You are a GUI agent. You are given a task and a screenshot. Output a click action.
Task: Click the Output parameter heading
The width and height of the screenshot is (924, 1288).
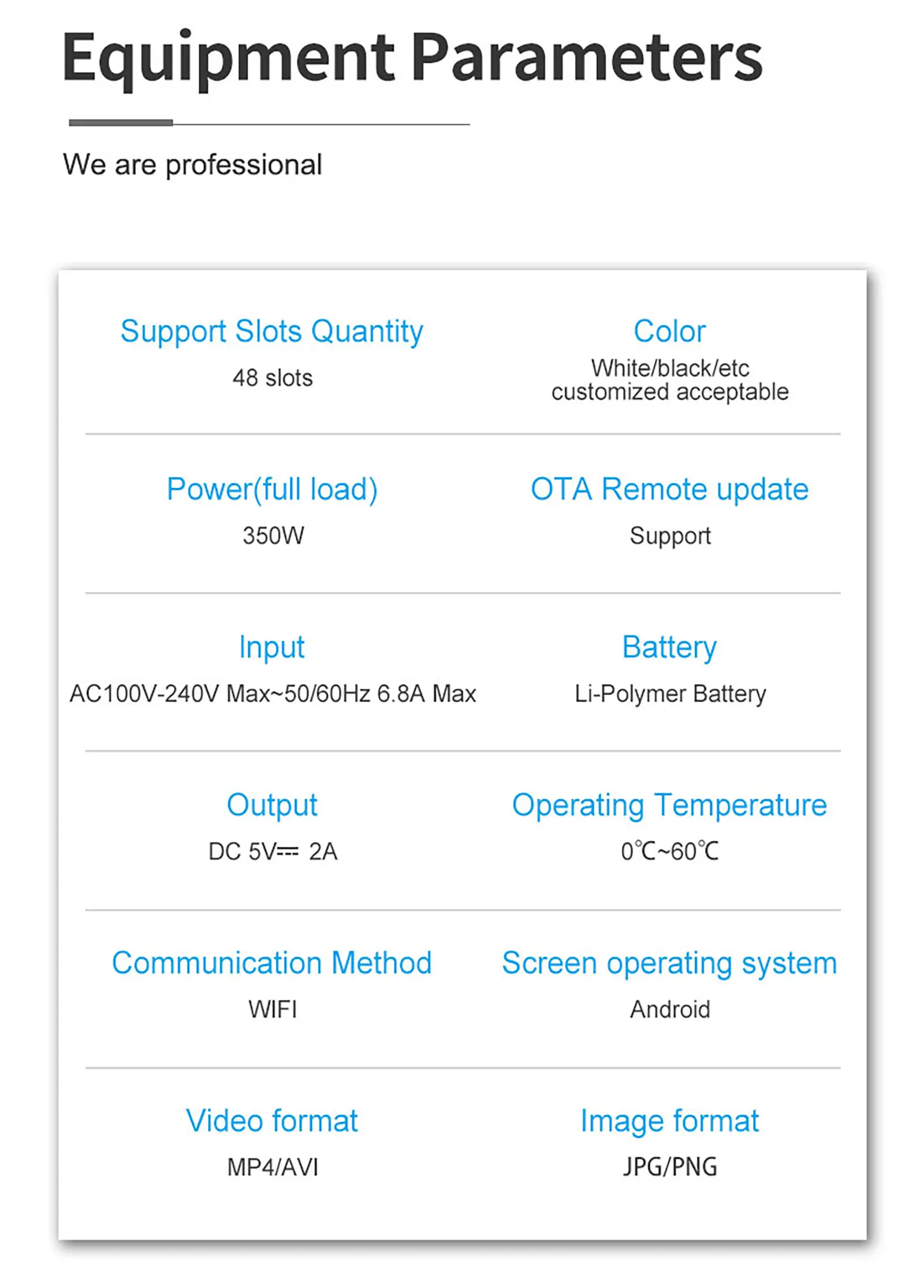(272, 805)
